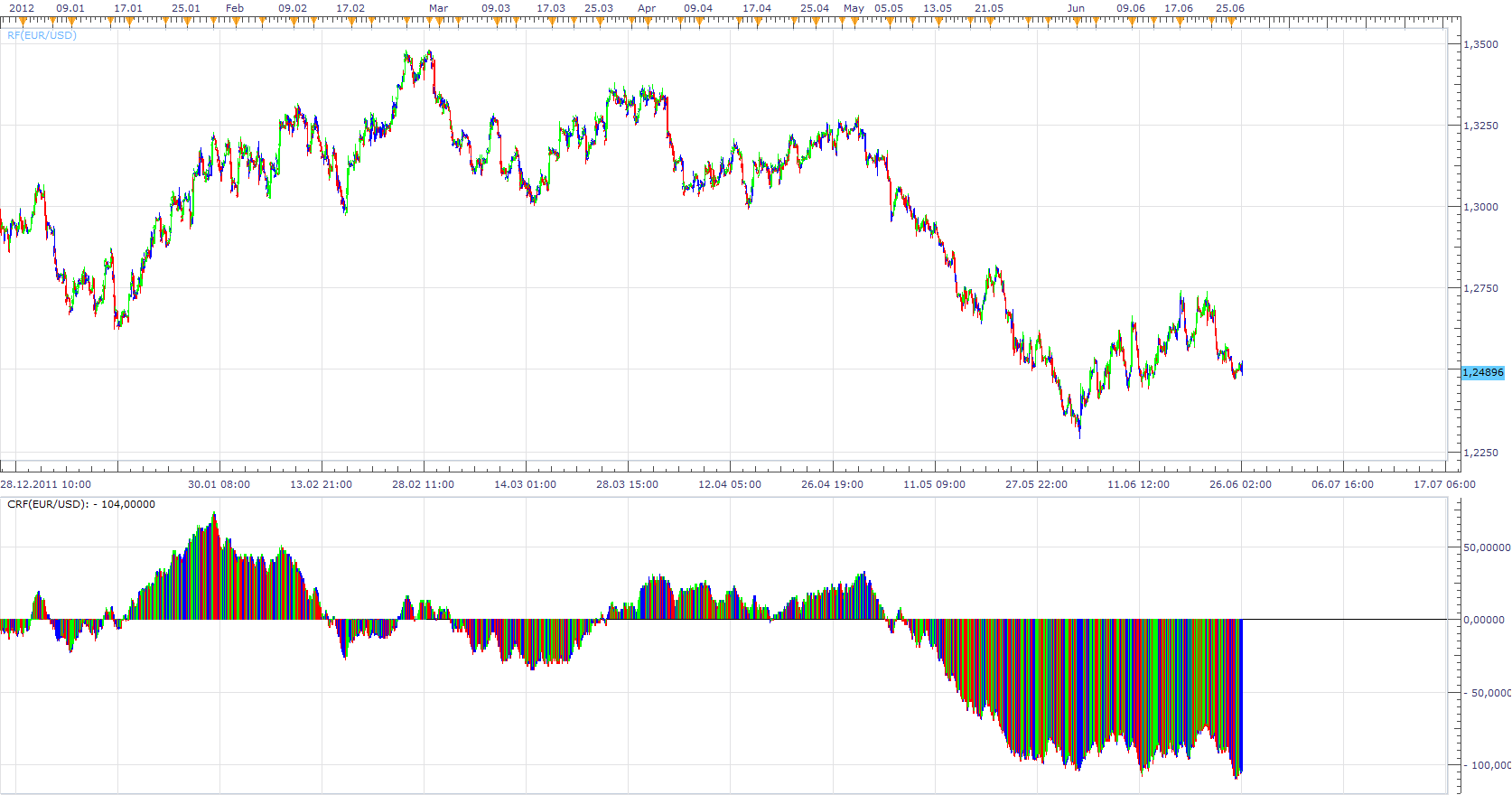This screenshot has width=1512, height=795.
Task: Select the orange marker under the May label
Action: pyautogui.click(x=854, y=21)
